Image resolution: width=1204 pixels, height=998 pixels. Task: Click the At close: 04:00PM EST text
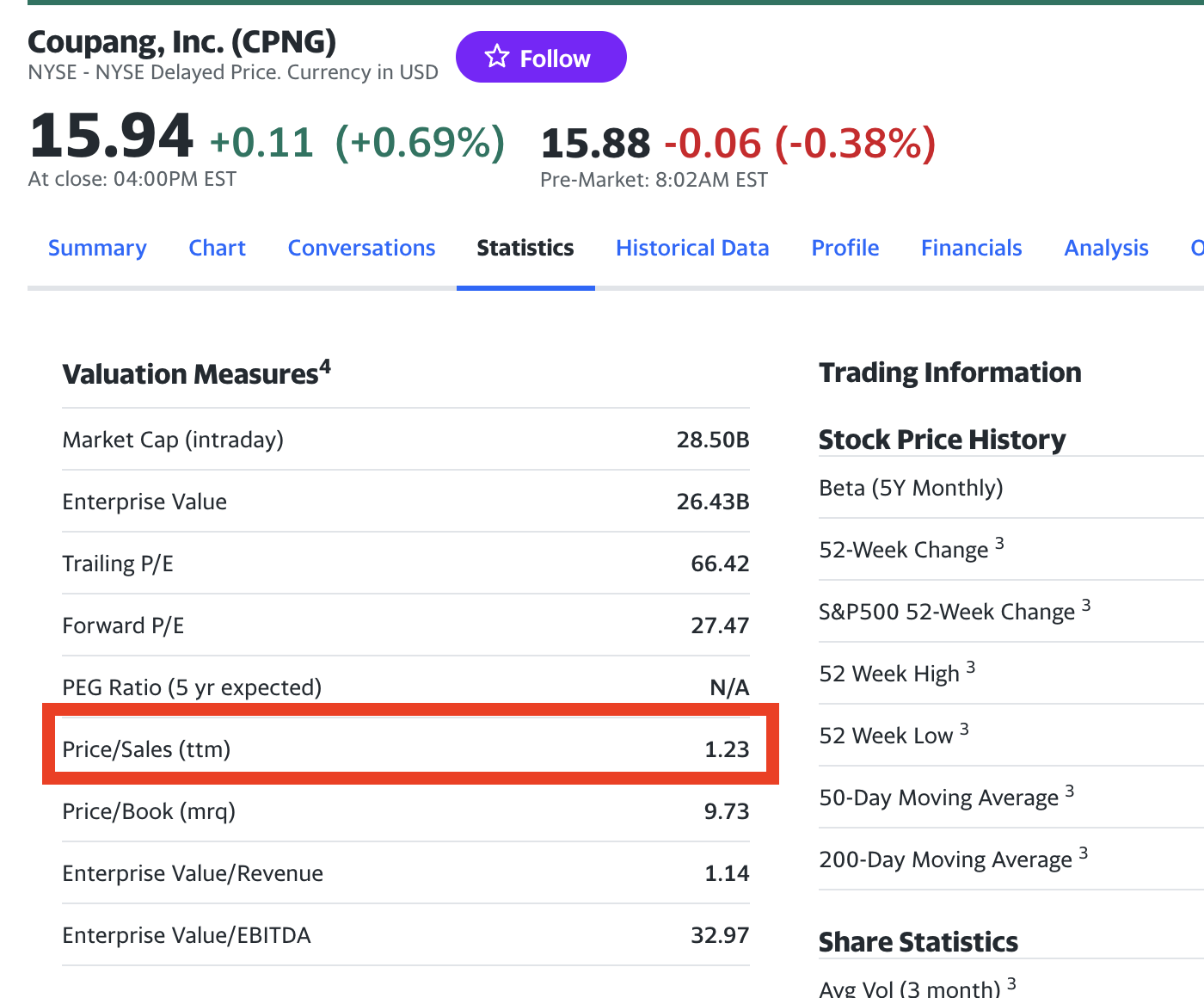pos(132,179)
